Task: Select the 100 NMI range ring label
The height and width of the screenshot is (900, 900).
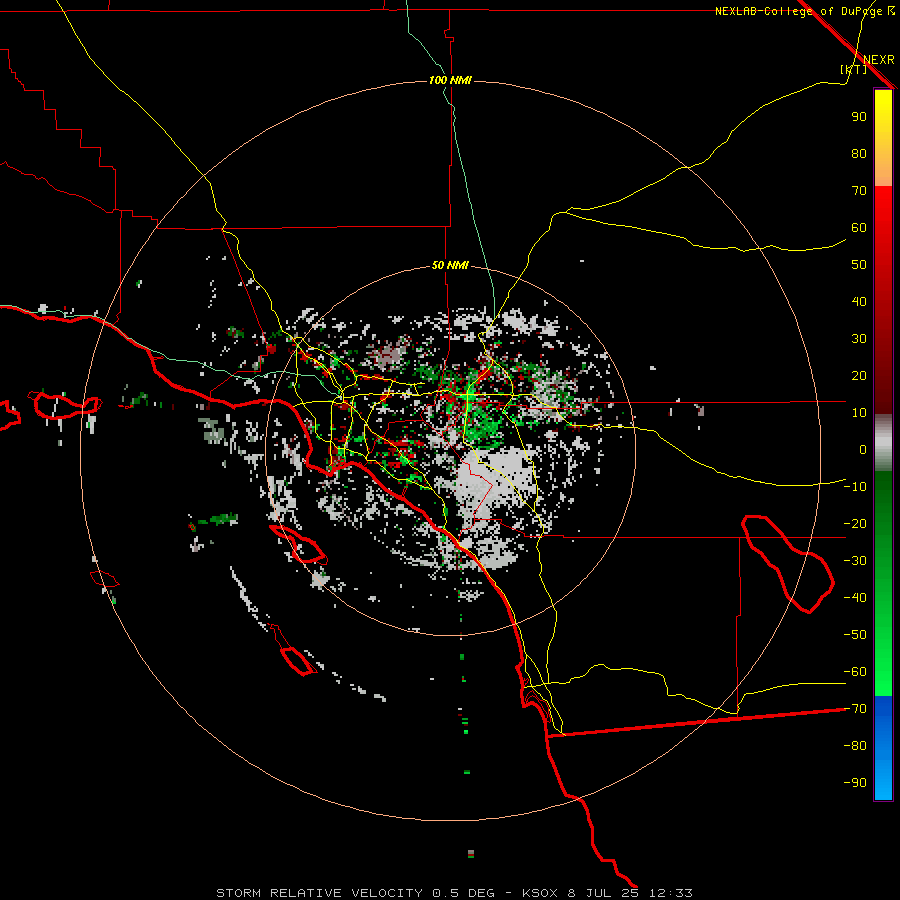Action: click(451, 80)
